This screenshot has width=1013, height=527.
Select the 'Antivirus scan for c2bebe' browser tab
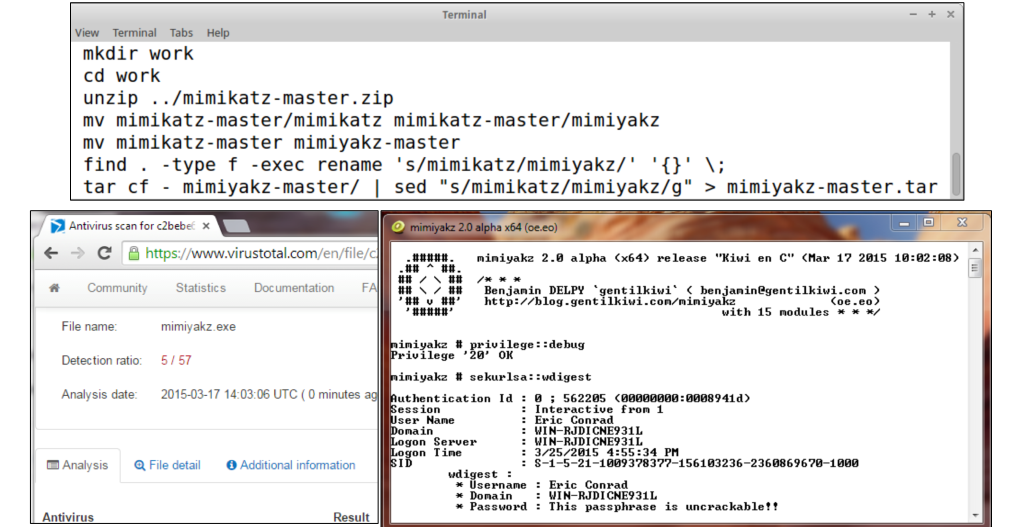(131, 226)
